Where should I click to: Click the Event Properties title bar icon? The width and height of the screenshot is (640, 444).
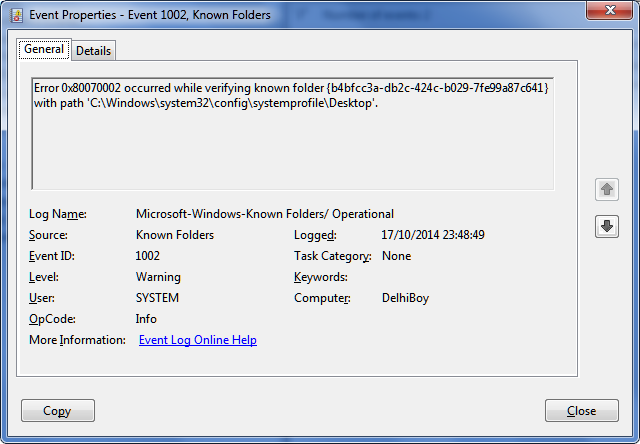pyautogui.click(x=16, y=15)
